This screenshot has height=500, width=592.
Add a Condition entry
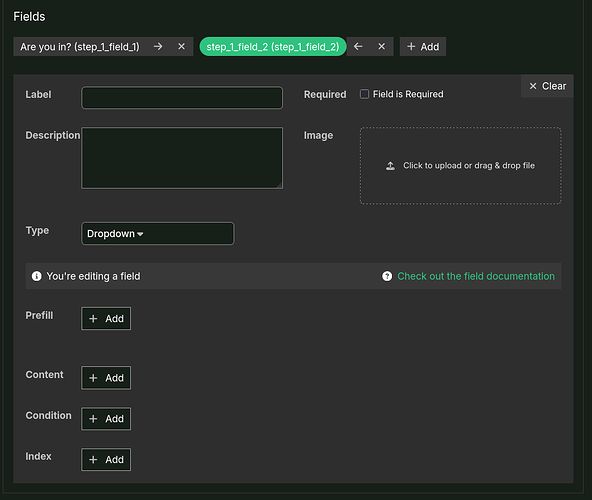pos(106,418)
